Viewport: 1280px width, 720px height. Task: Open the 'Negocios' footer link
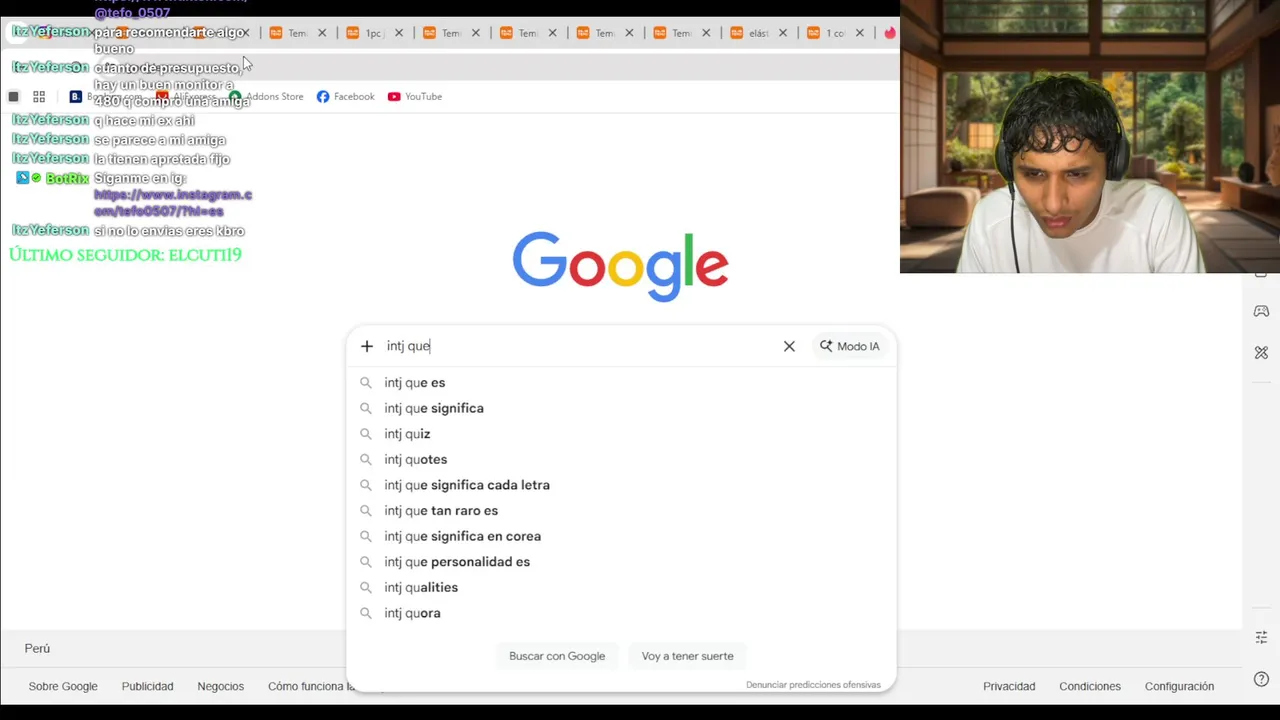pyautogui.click(x=221, y=686)
